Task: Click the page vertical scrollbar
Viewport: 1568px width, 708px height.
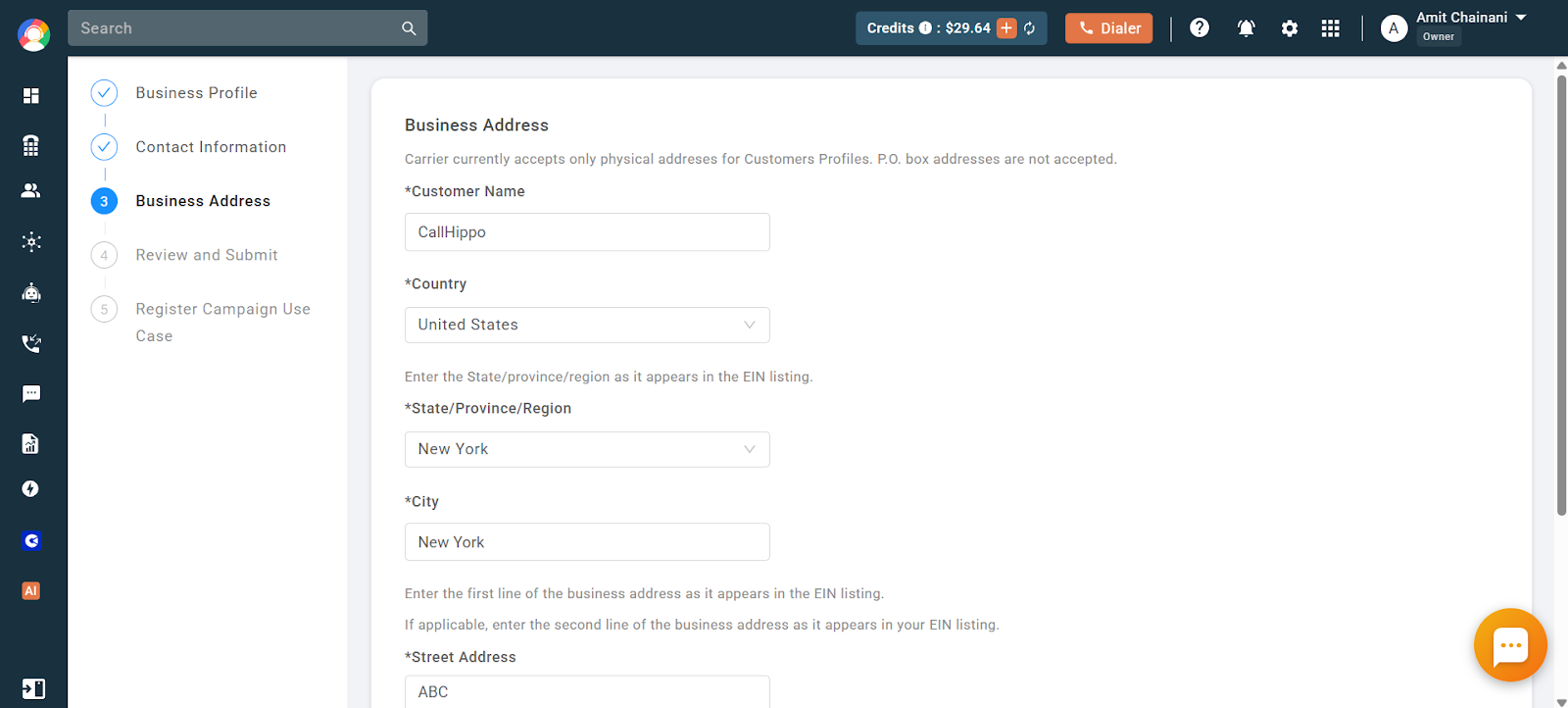Action: point(1561,294)
